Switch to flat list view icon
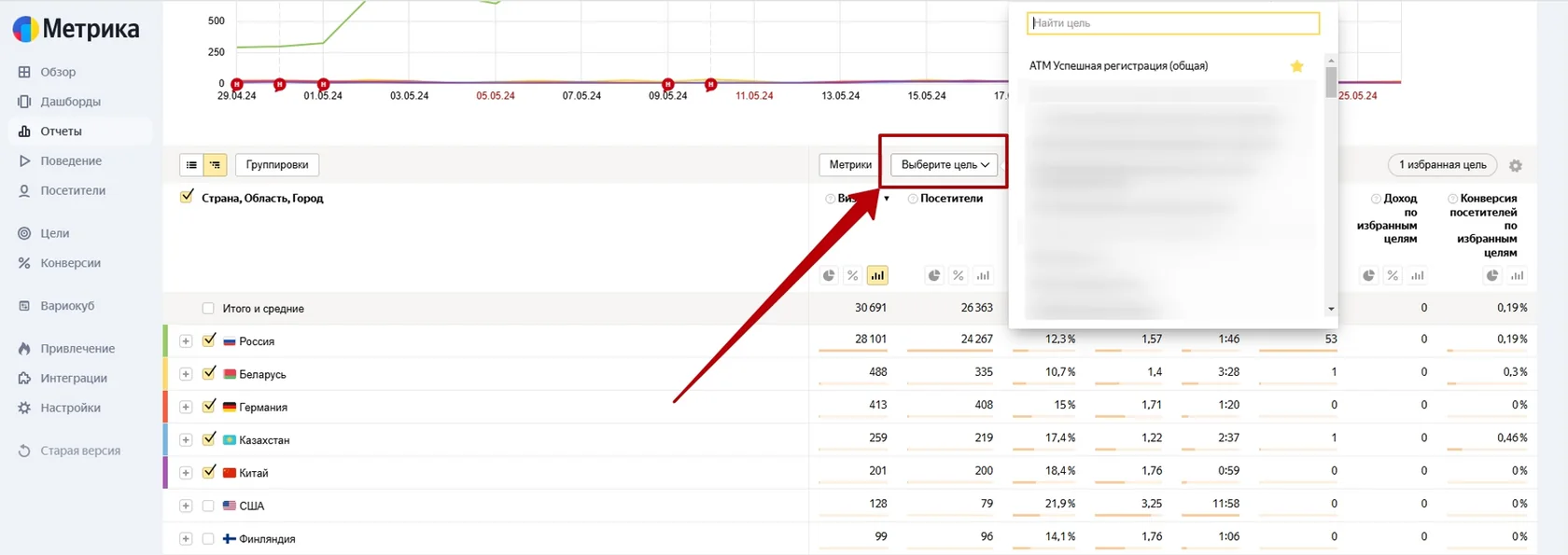The height and width of the screenshot is (555, 1568). coord(191,165)
